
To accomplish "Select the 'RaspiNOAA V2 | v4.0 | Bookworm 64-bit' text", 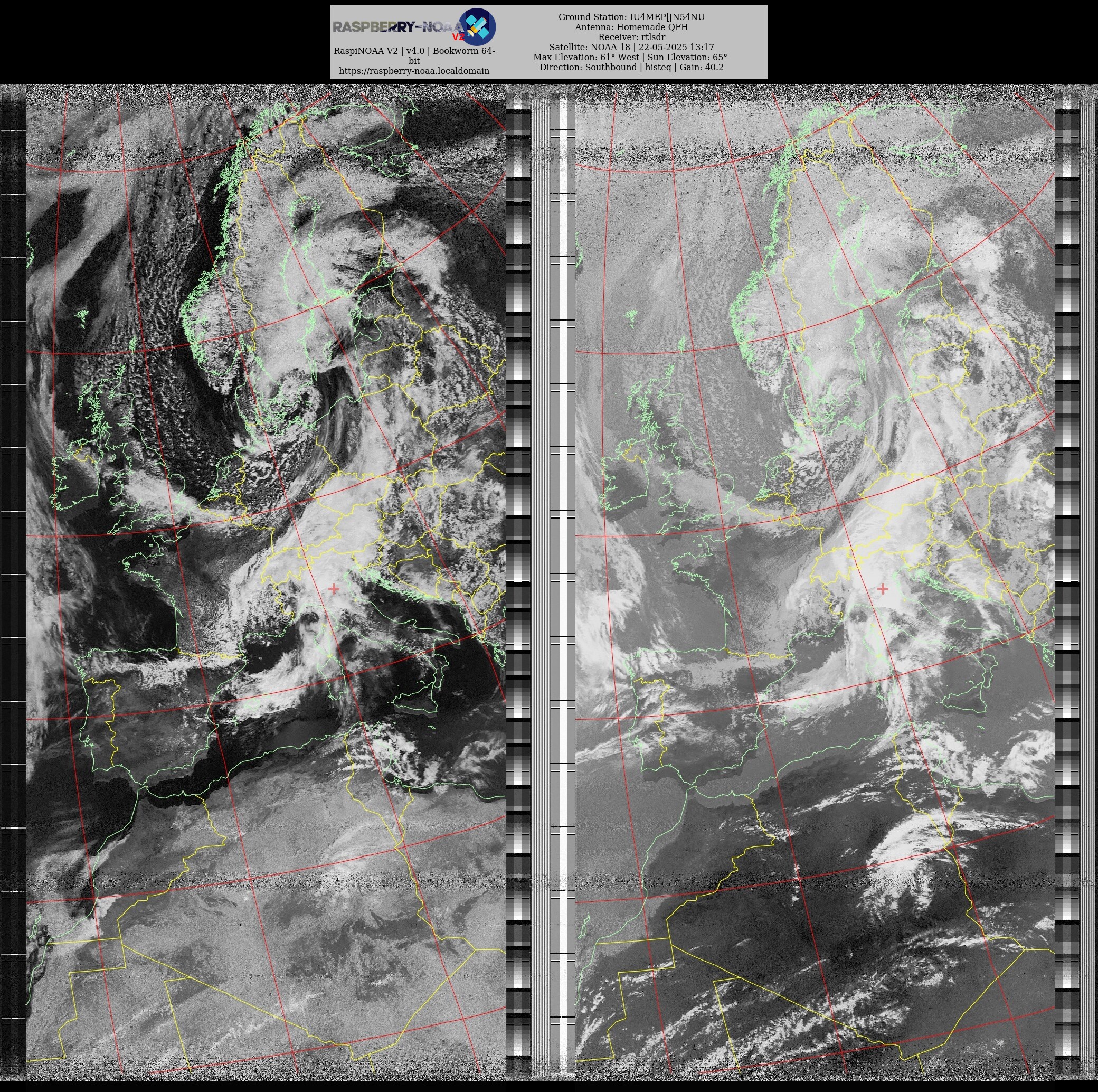I will [x=414, y=55].
